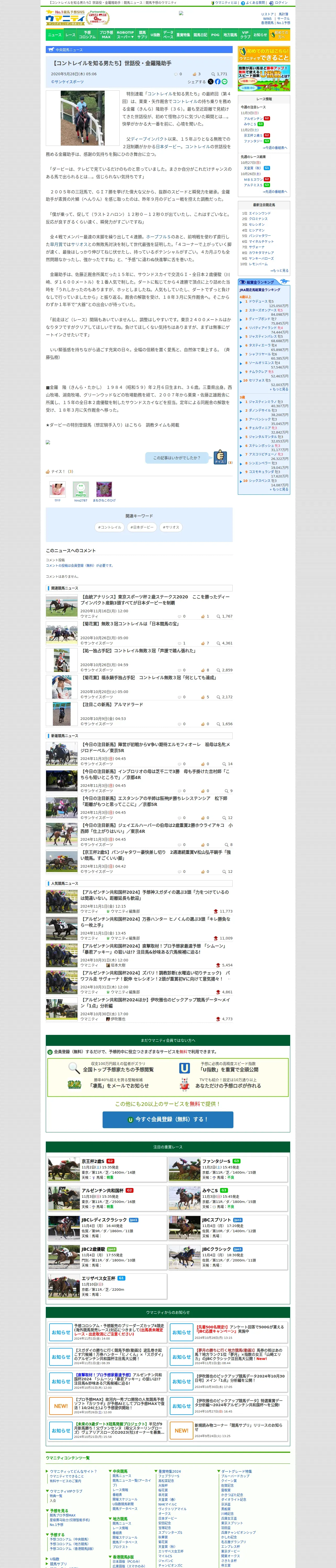Select the #日本ダービー keyword tag
The image size is (336, 1568).
click(x=142, y=527)
